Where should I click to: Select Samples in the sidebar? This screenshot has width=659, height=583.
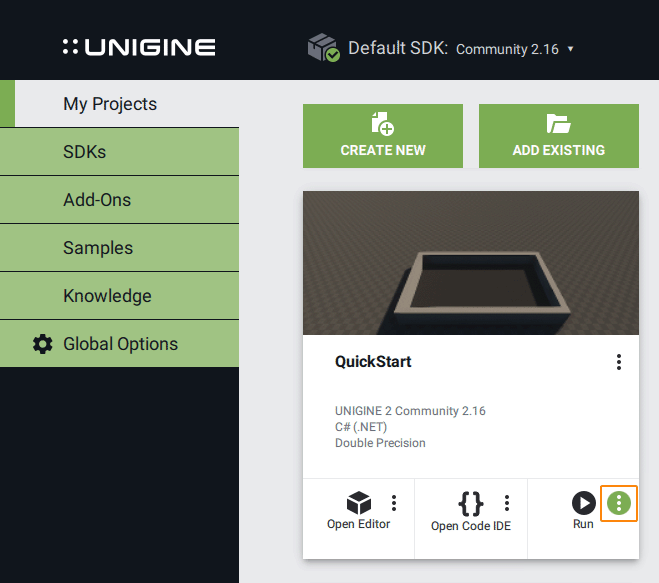pos(98,248)
